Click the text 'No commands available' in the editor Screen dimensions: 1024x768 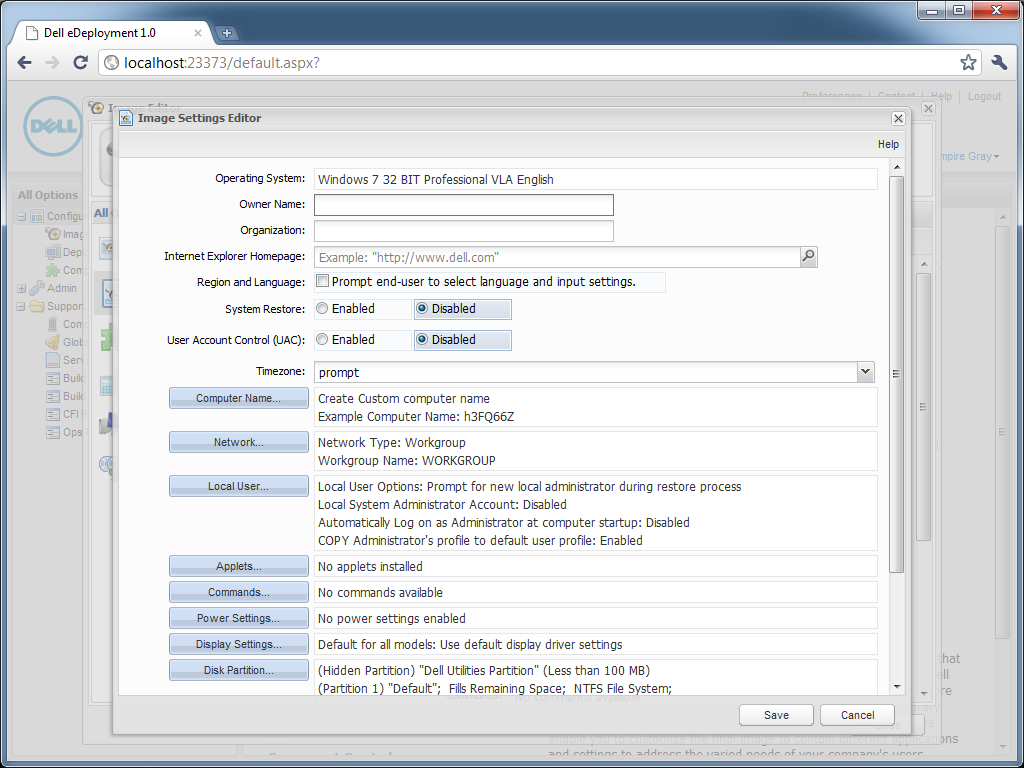(x=380, y=593)
